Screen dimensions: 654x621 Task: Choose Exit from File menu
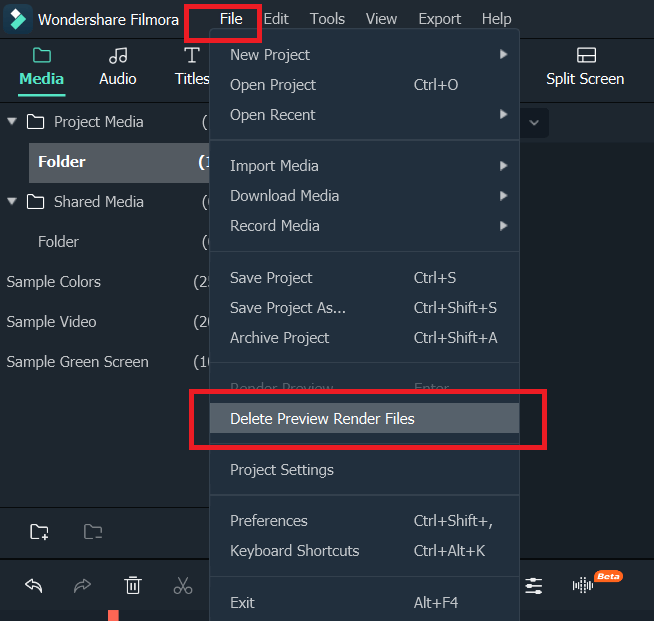tap(364, 603)
